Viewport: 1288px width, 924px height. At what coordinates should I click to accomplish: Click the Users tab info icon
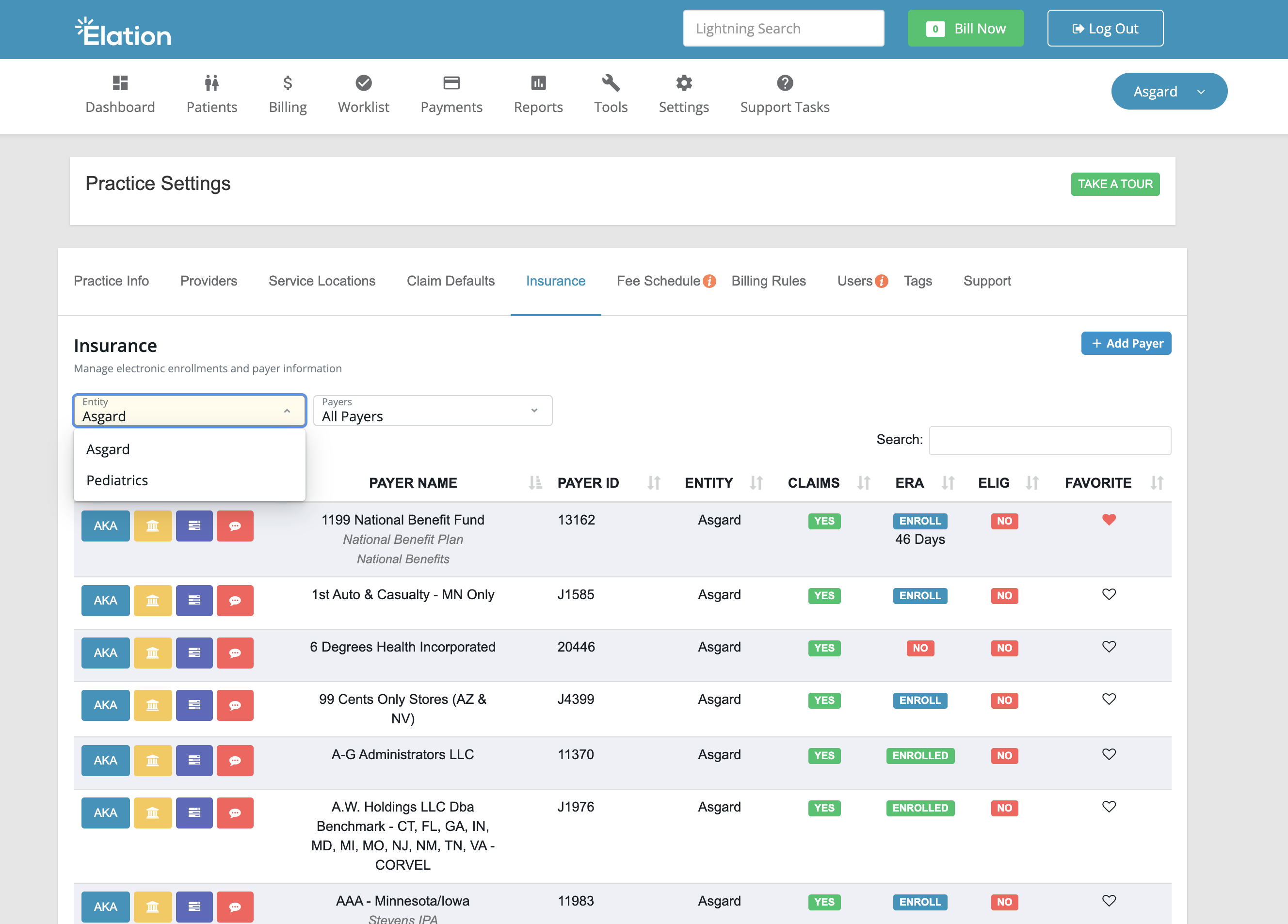[882, 282]
